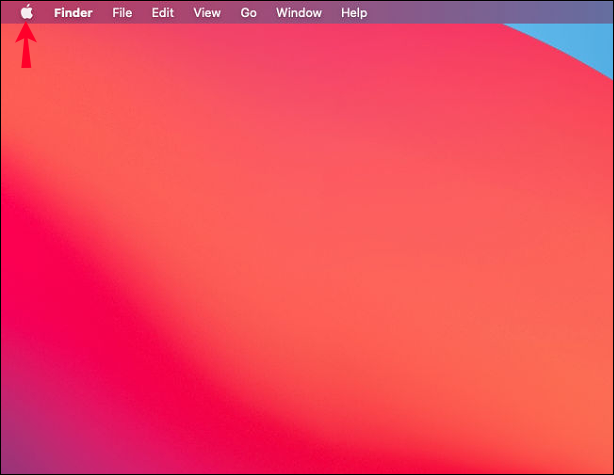Open the Help menu

click(354, 13)
